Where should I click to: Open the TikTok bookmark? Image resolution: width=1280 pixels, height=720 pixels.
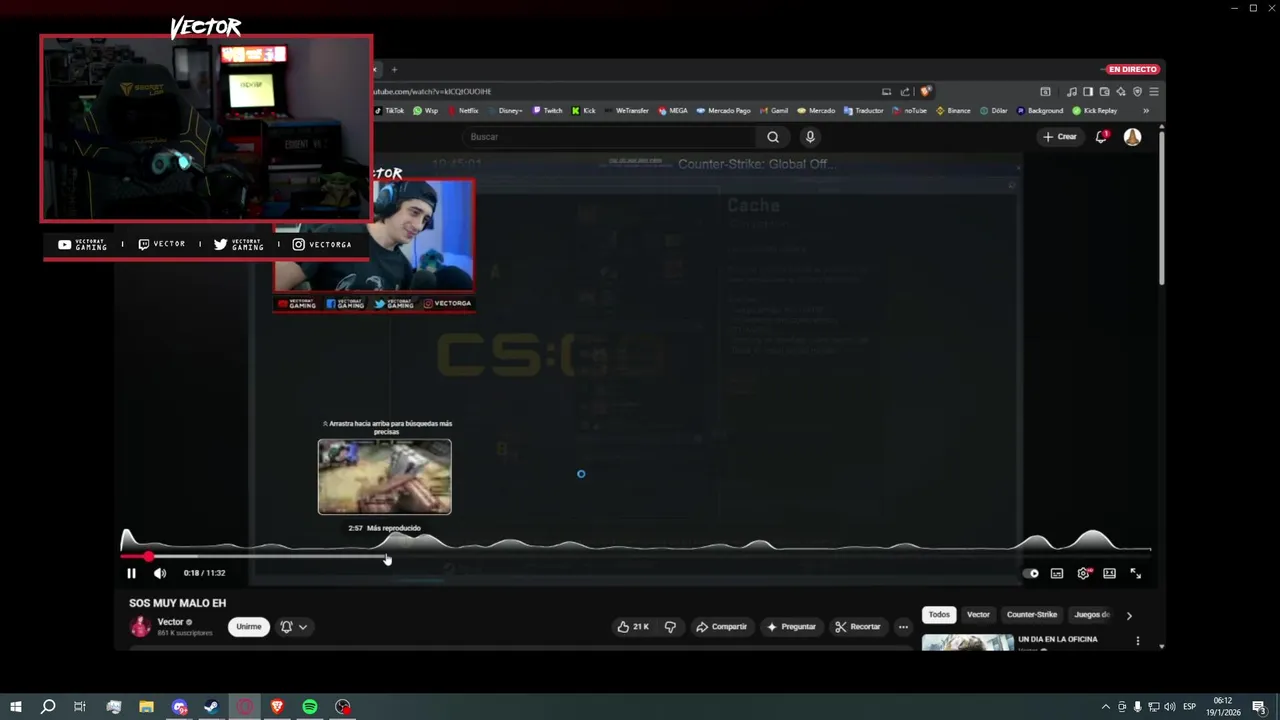(389, 111)
